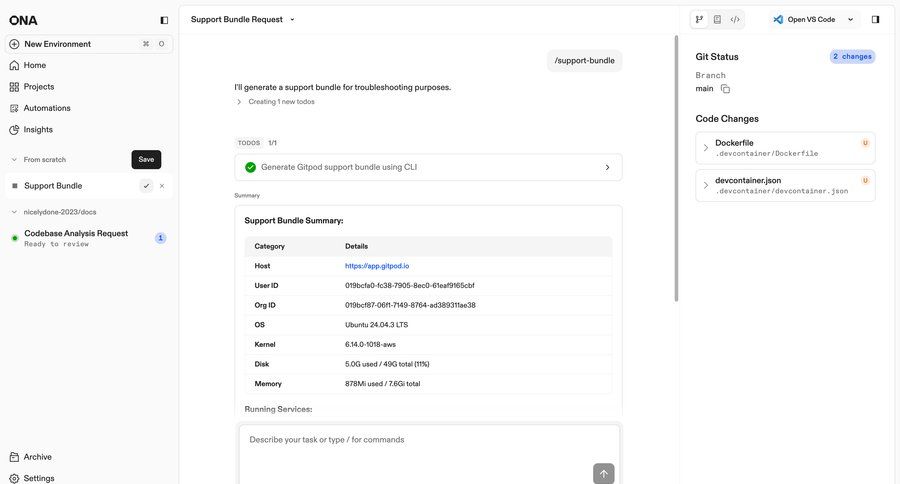Switch to the document view tab icon
Image resolution: width=900 pixels, height=484 pixels.
717,20
